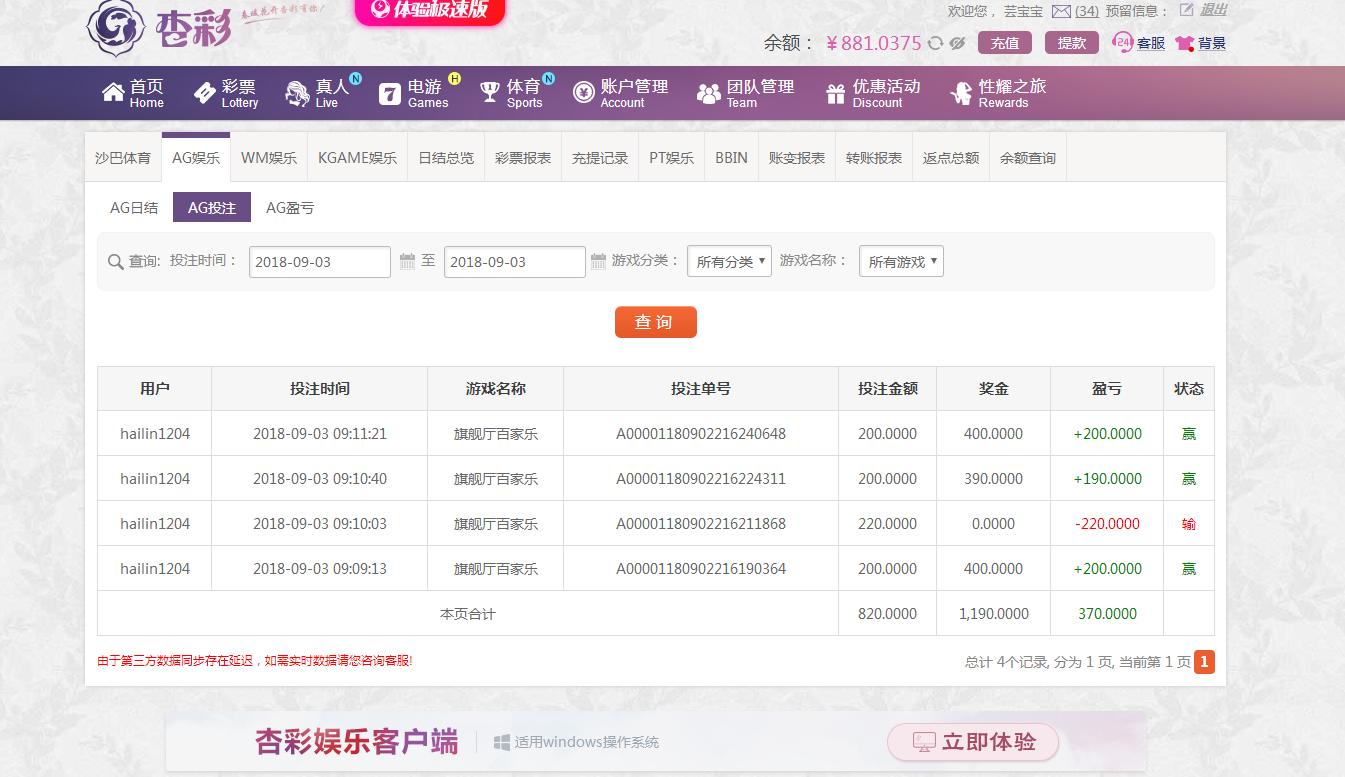1345x777 pixels.
Task: Open the 所有分类 game category dropdown
Action: [x=729, y=261]
